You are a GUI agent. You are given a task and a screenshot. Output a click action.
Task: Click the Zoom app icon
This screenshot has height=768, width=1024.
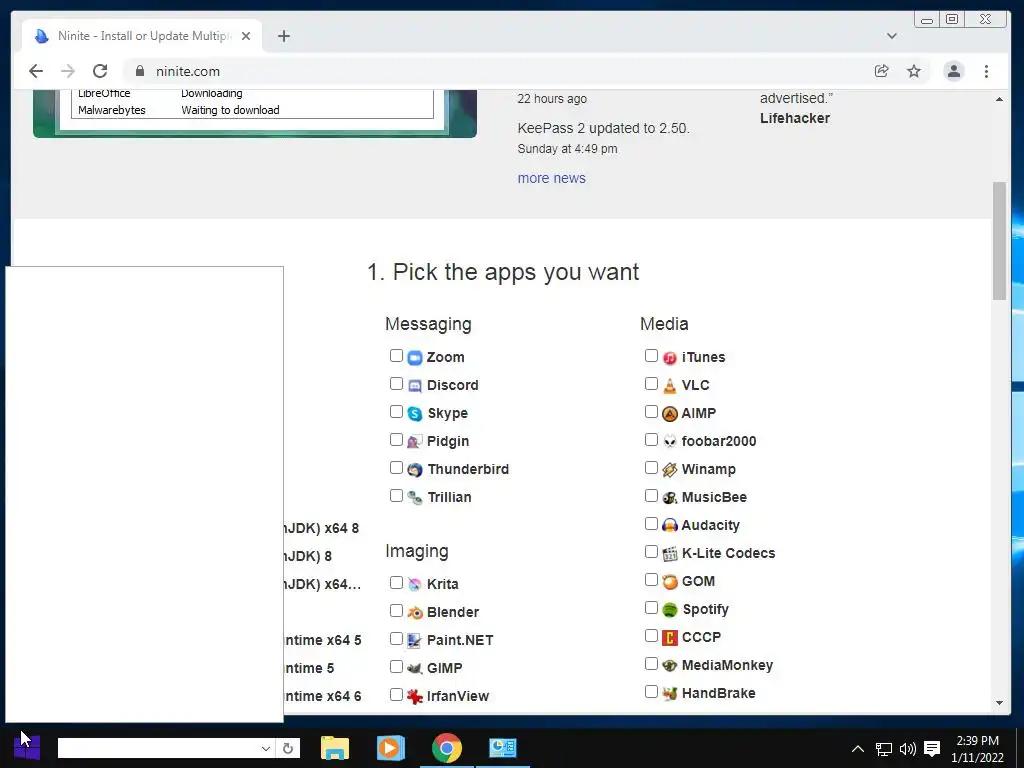click(x=415, y=358)
